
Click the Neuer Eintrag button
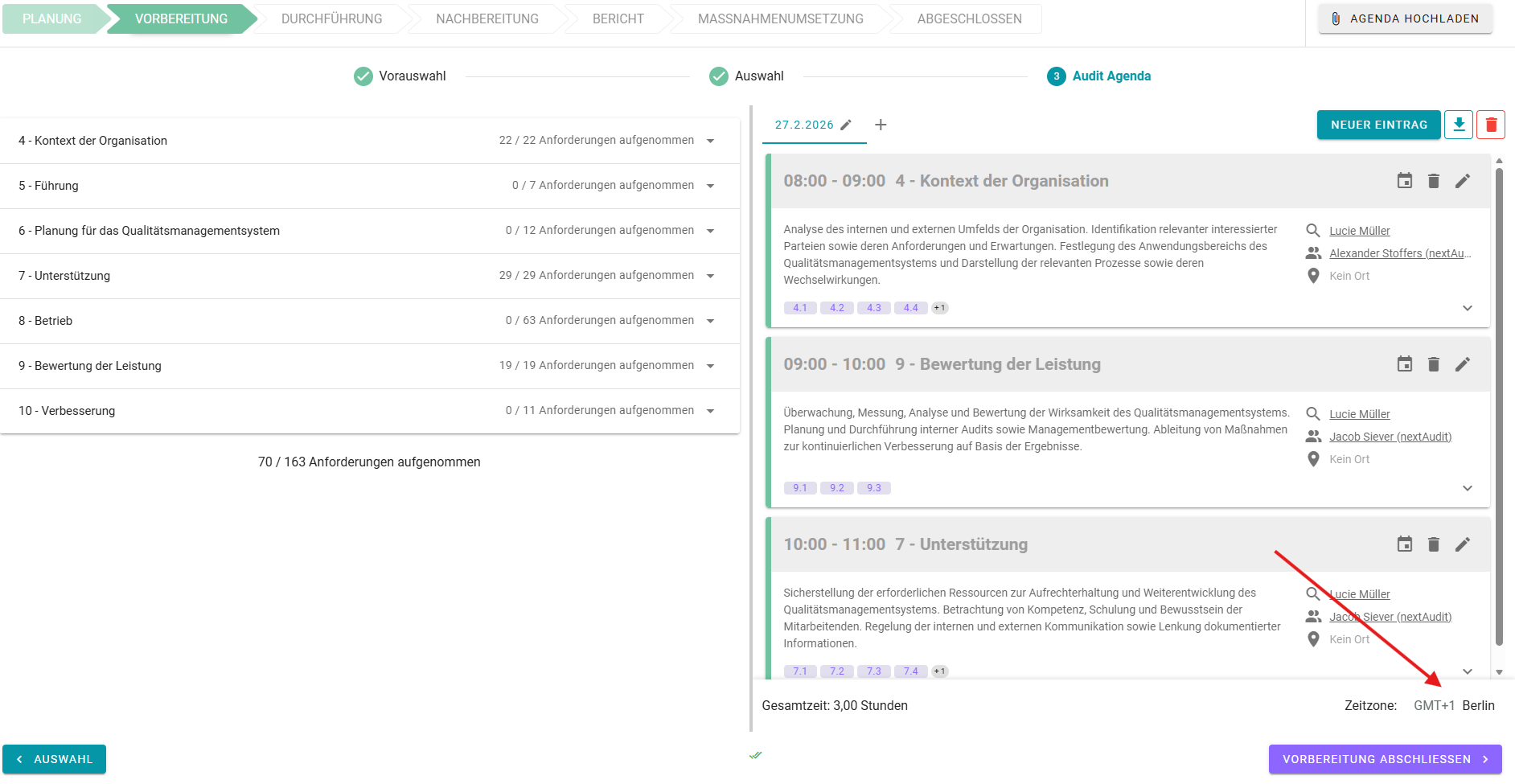[1378, 125]
